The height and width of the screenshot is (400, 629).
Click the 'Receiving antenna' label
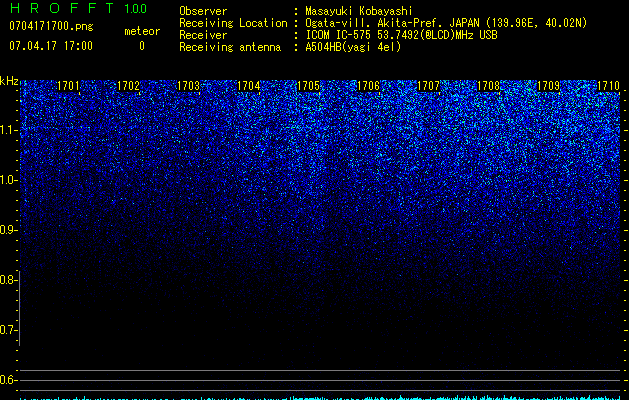point(230,47)
